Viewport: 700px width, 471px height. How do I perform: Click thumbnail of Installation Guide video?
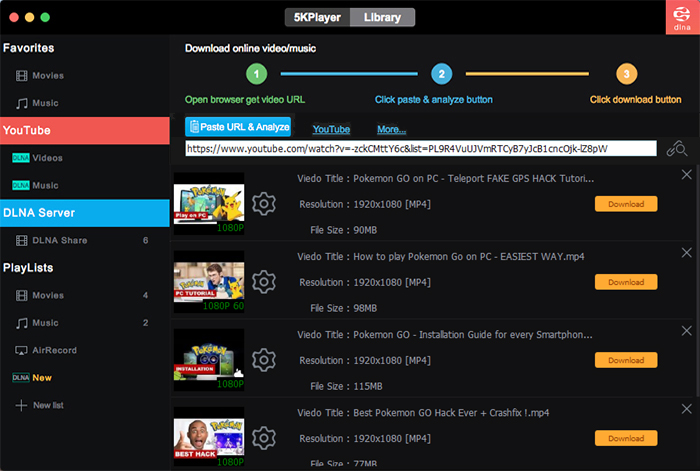[x=209, y=360]
